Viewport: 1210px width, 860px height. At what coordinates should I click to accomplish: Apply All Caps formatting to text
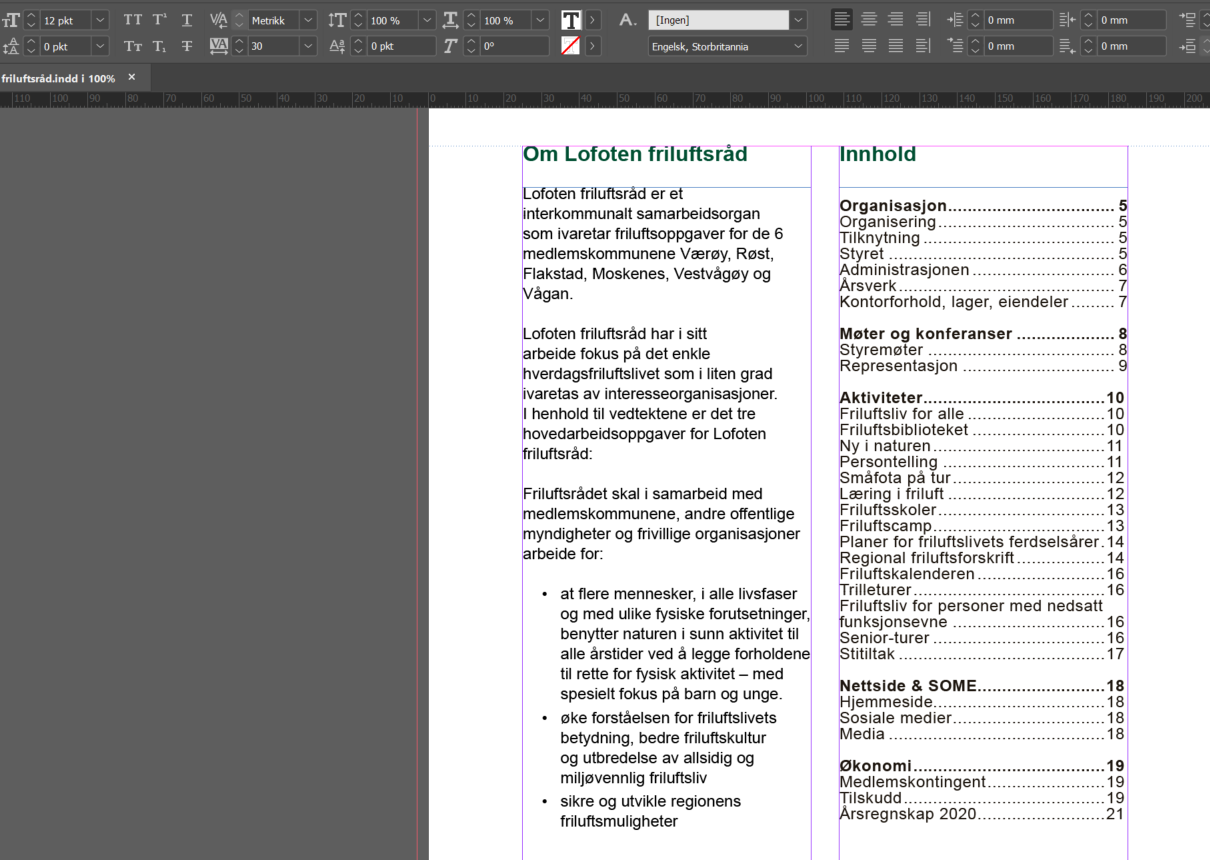tap(131, 19)
